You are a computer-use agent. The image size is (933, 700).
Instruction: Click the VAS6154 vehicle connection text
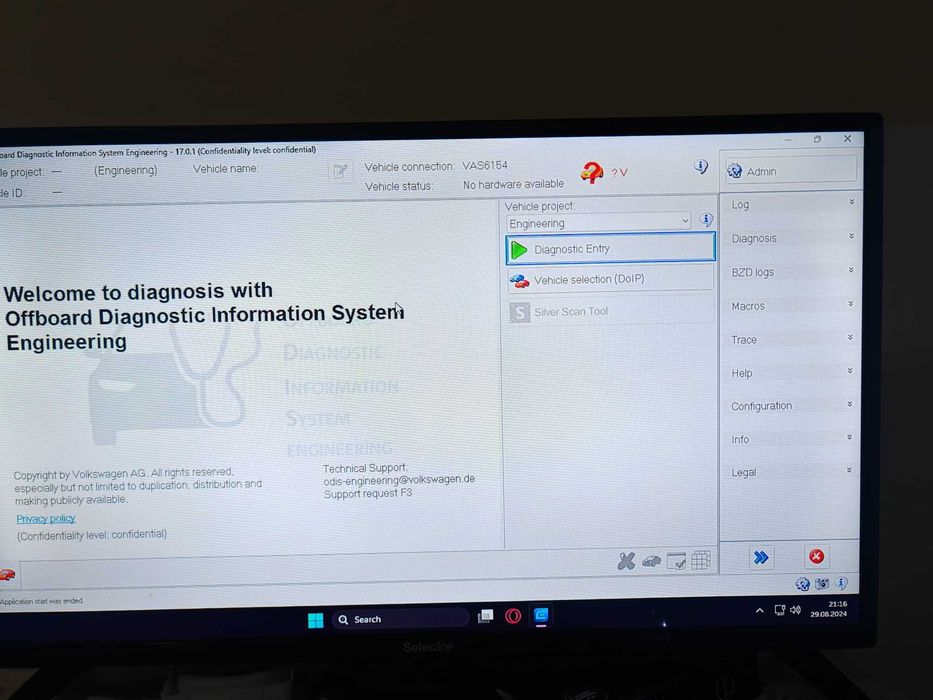[485, 165]
